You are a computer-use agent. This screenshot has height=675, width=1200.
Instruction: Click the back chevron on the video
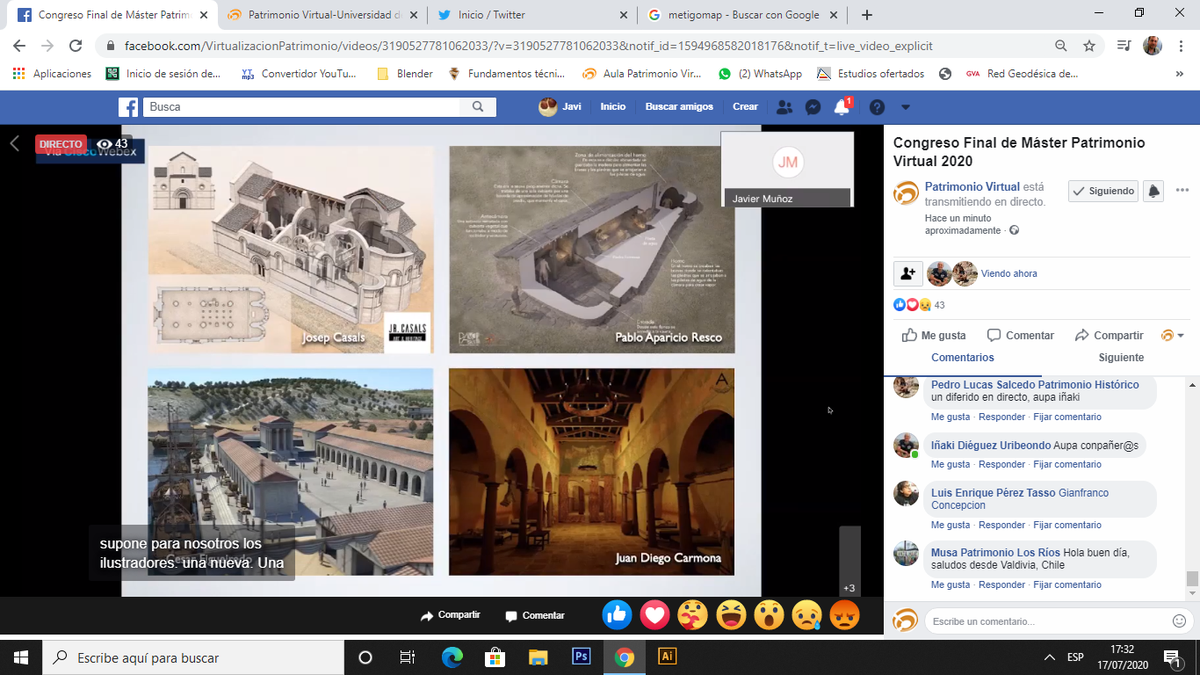point(14,144)
